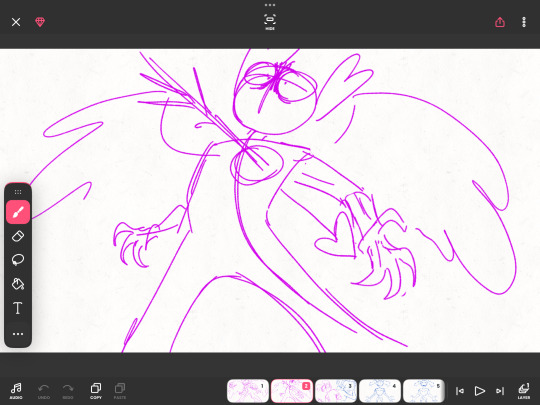Select frame 2 thumbnail
This screenshot has height=405, width=540.
click(292, 391)
